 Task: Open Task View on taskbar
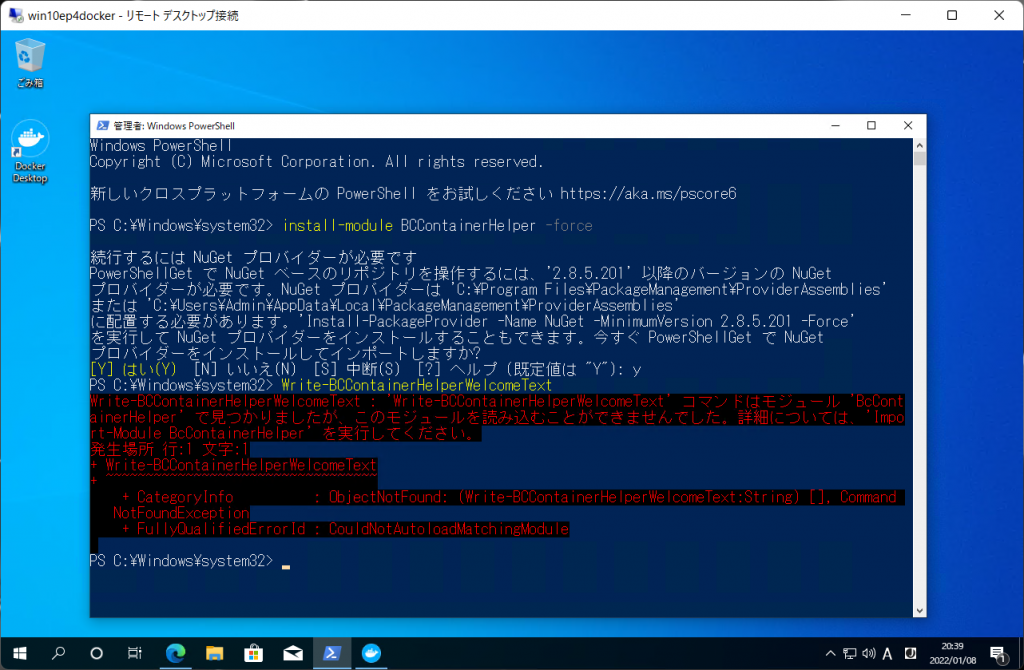click(135, 653)
